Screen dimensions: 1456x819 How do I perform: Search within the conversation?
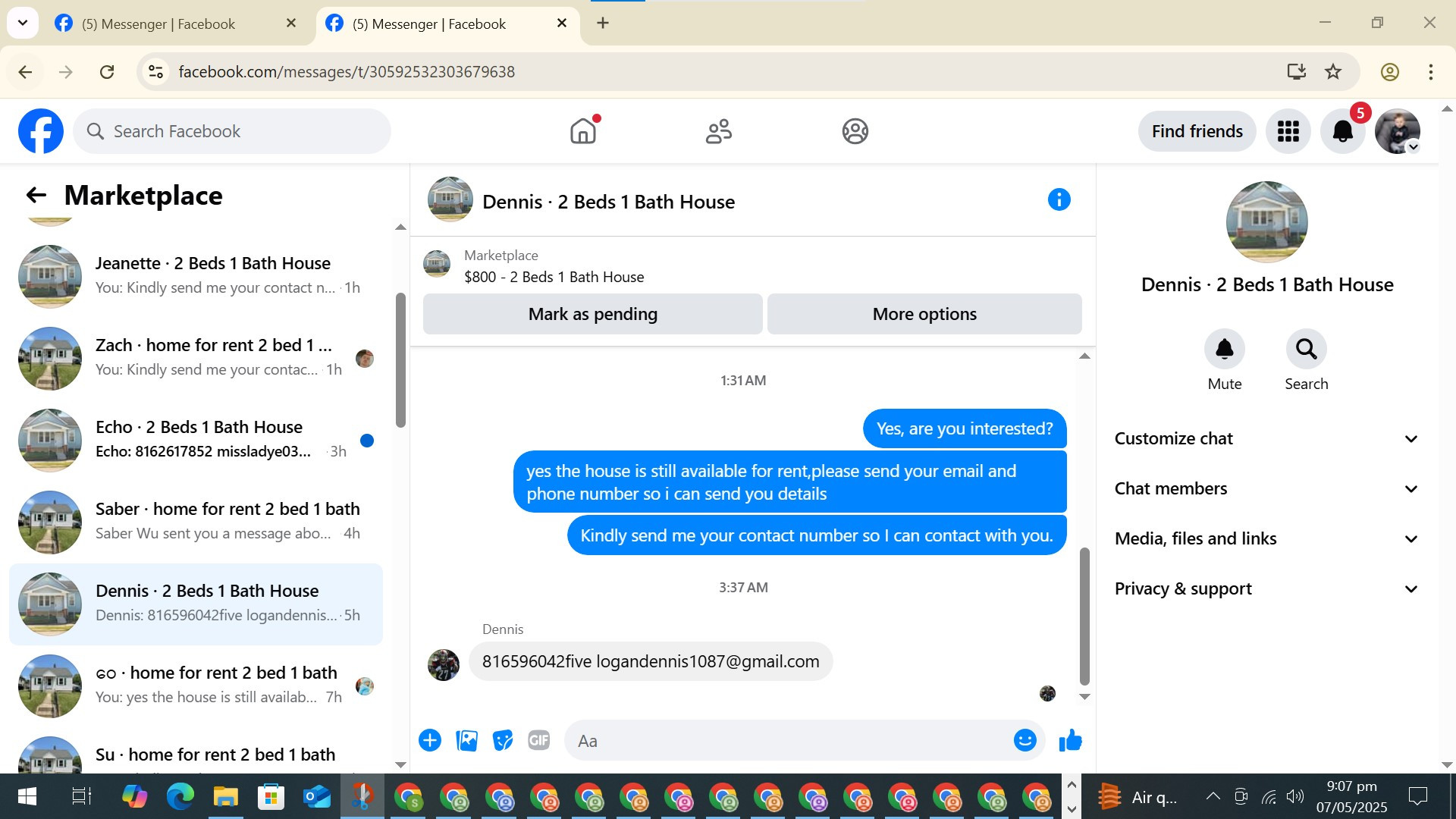(1306, 350)
